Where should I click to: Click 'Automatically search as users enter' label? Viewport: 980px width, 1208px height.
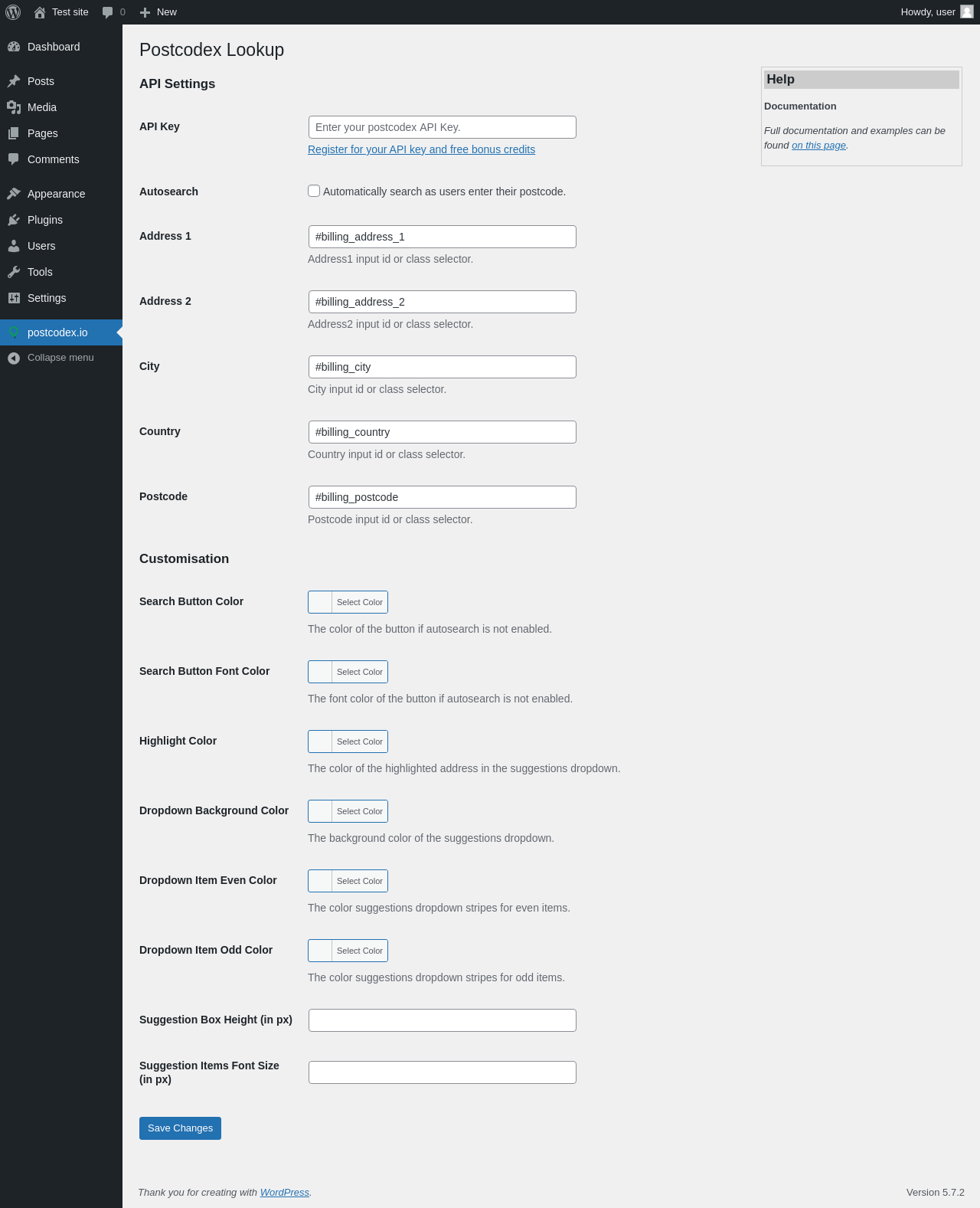click(x=444, y=192)
